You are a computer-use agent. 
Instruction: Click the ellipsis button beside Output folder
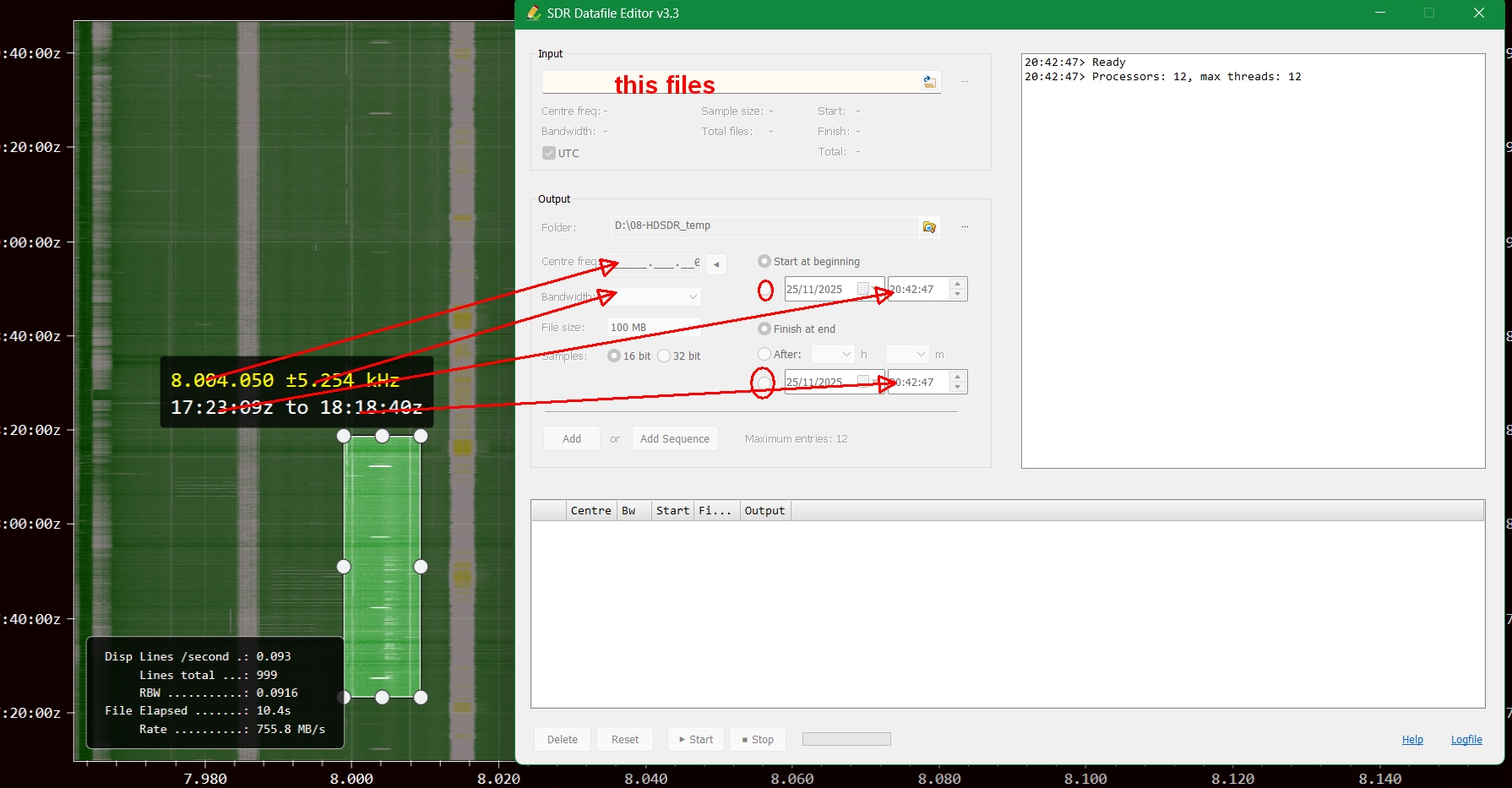965,227
